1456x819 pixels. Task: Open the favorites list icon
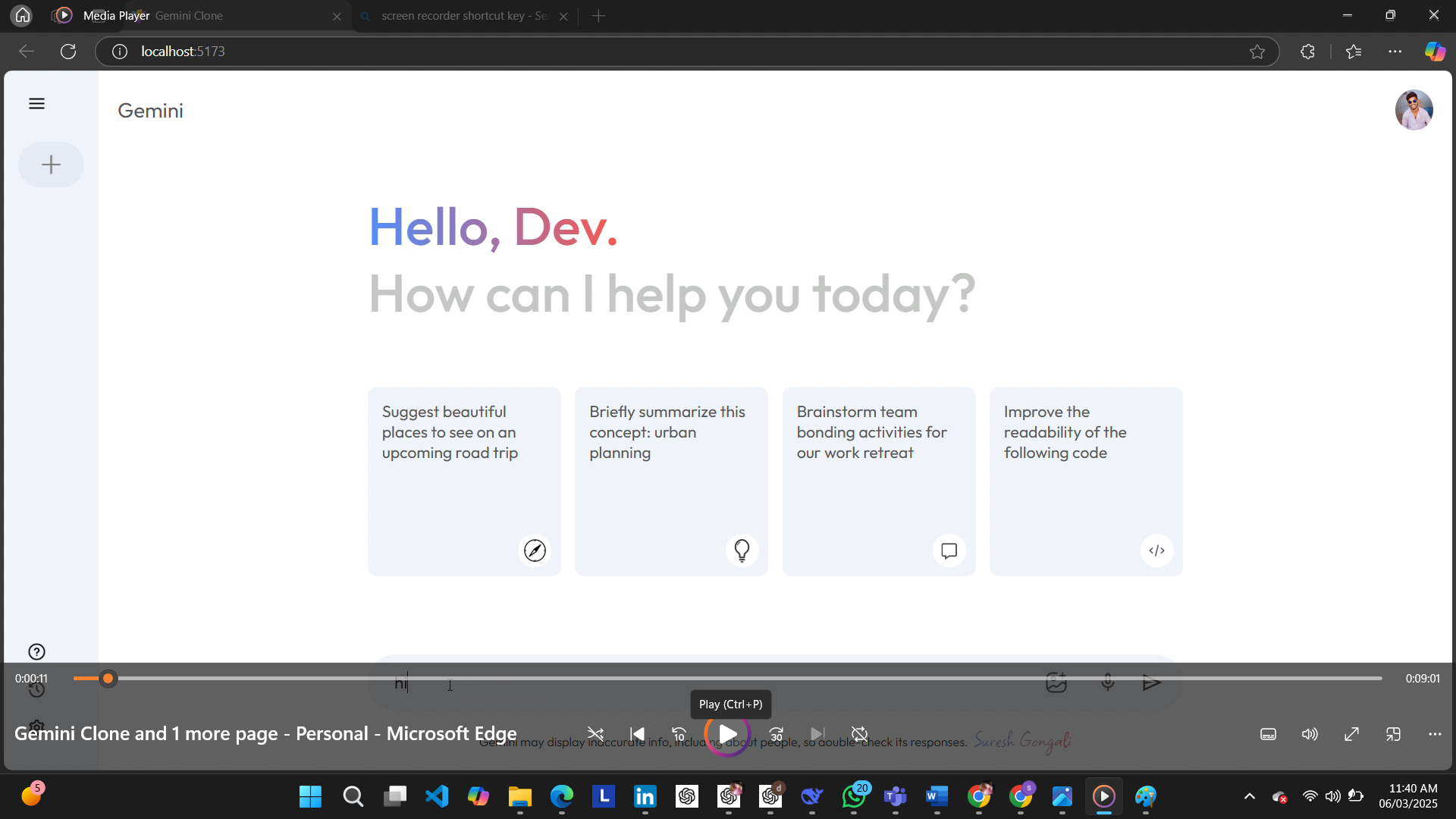(x=1354, y=52)
